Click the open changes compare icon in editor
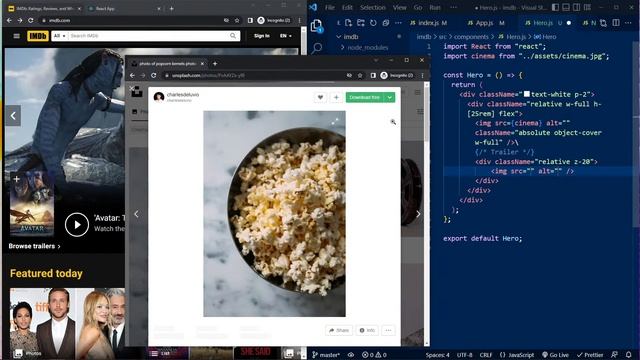The width and height of the screenshot is (640, 360). click(603, 23)
